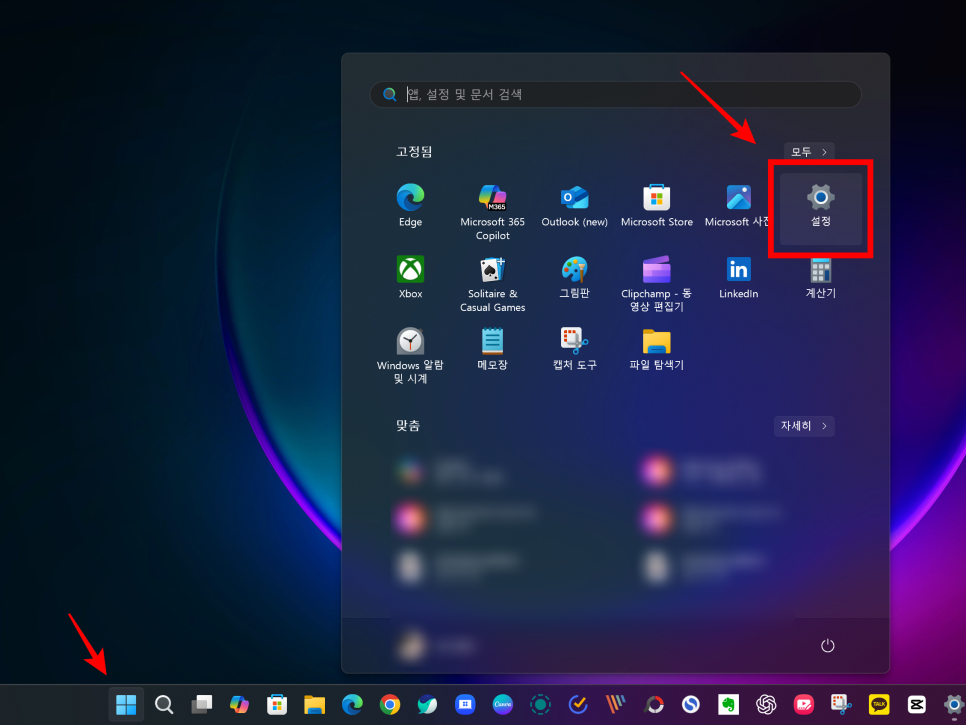The width and height of the screenshot is (966, 725).
Task: Launch 계산기 (Calculator)
Action: coord(820,278)
